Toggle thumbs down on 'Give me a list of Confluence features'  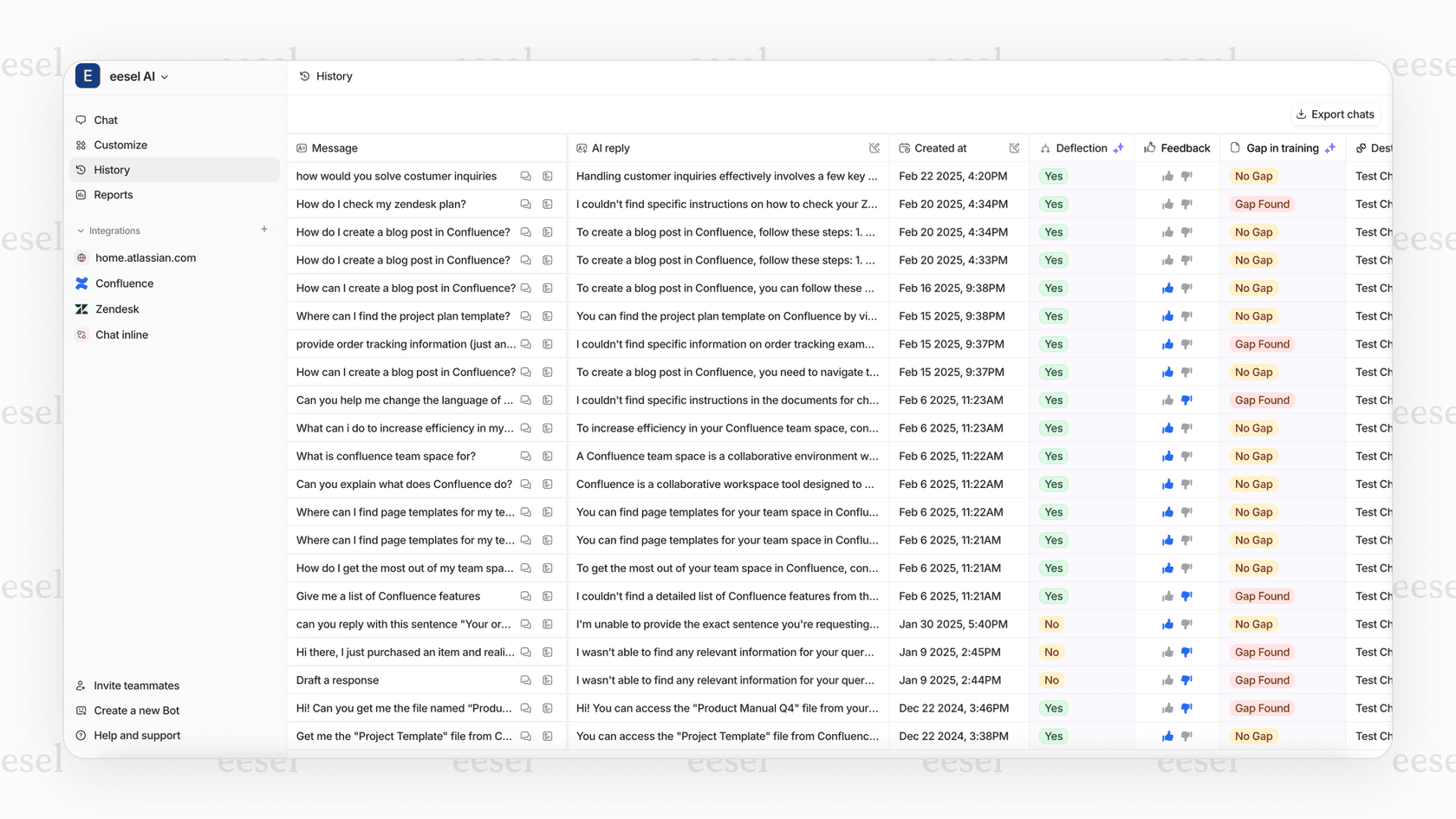[x=1186, y=596]
